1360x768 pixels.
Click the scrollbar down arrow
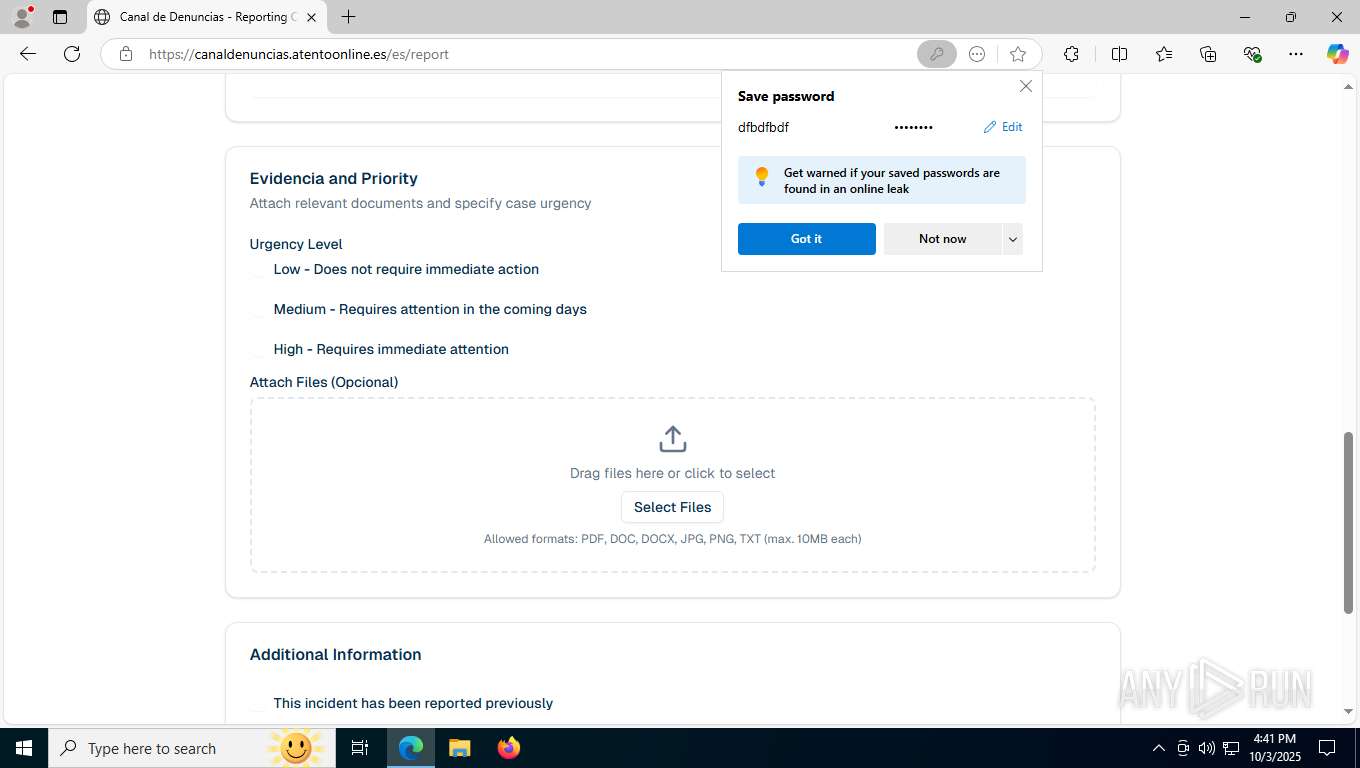(1348, 712)
